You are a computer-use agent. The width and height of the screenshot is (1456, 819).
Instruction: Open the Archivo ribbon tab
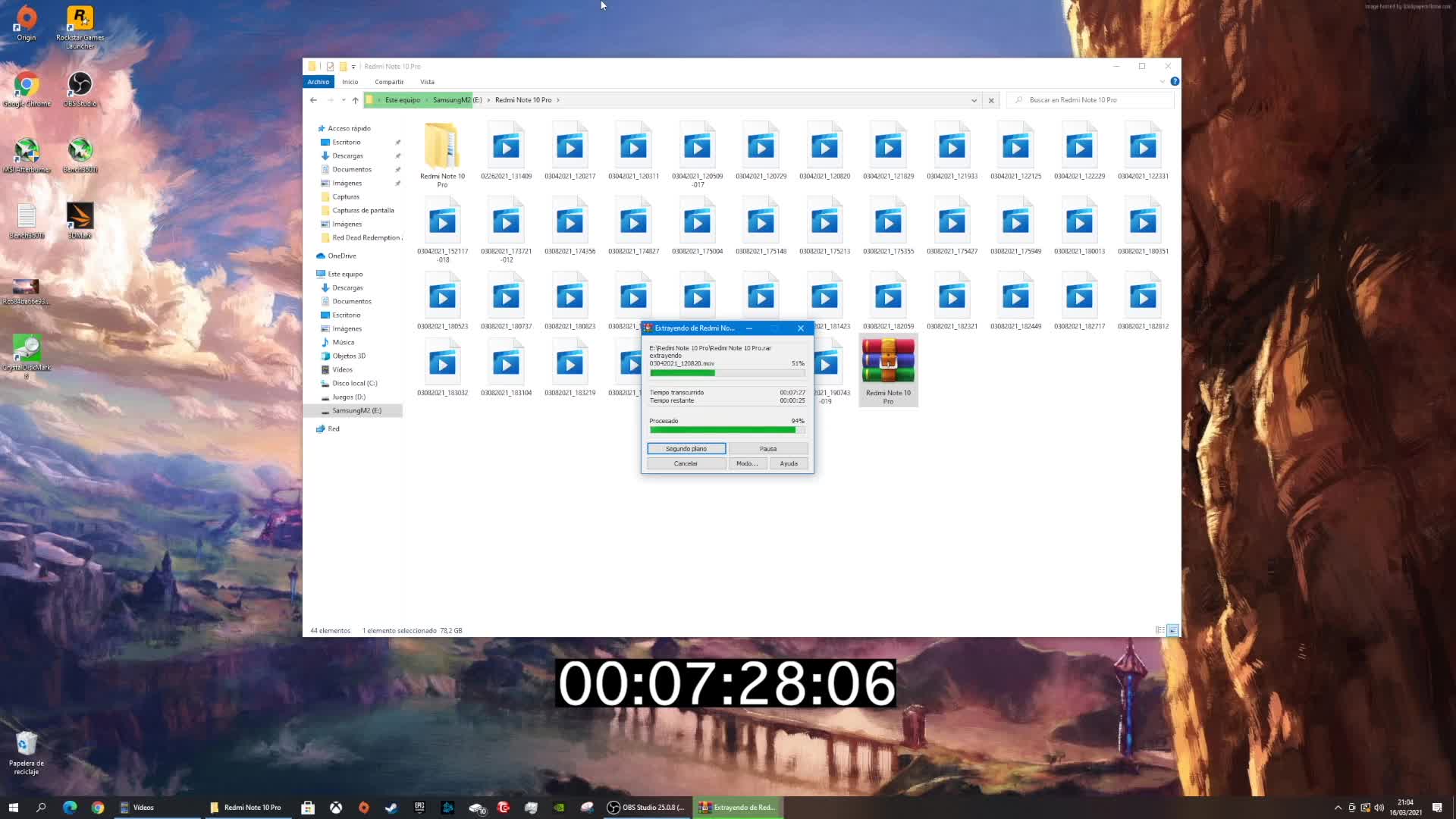318,82
